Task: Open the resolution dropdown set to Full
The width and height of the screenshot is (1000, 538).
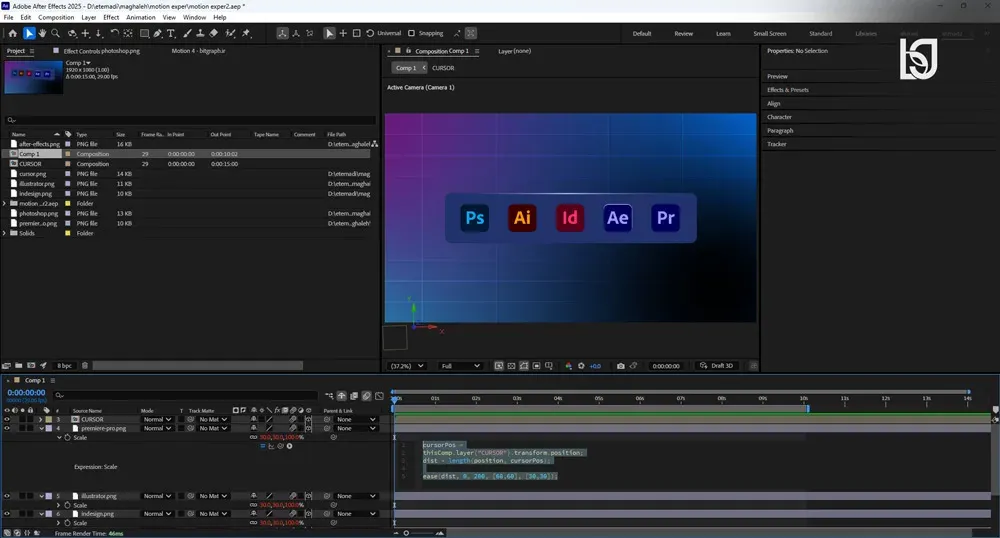Action: (460, 366)
